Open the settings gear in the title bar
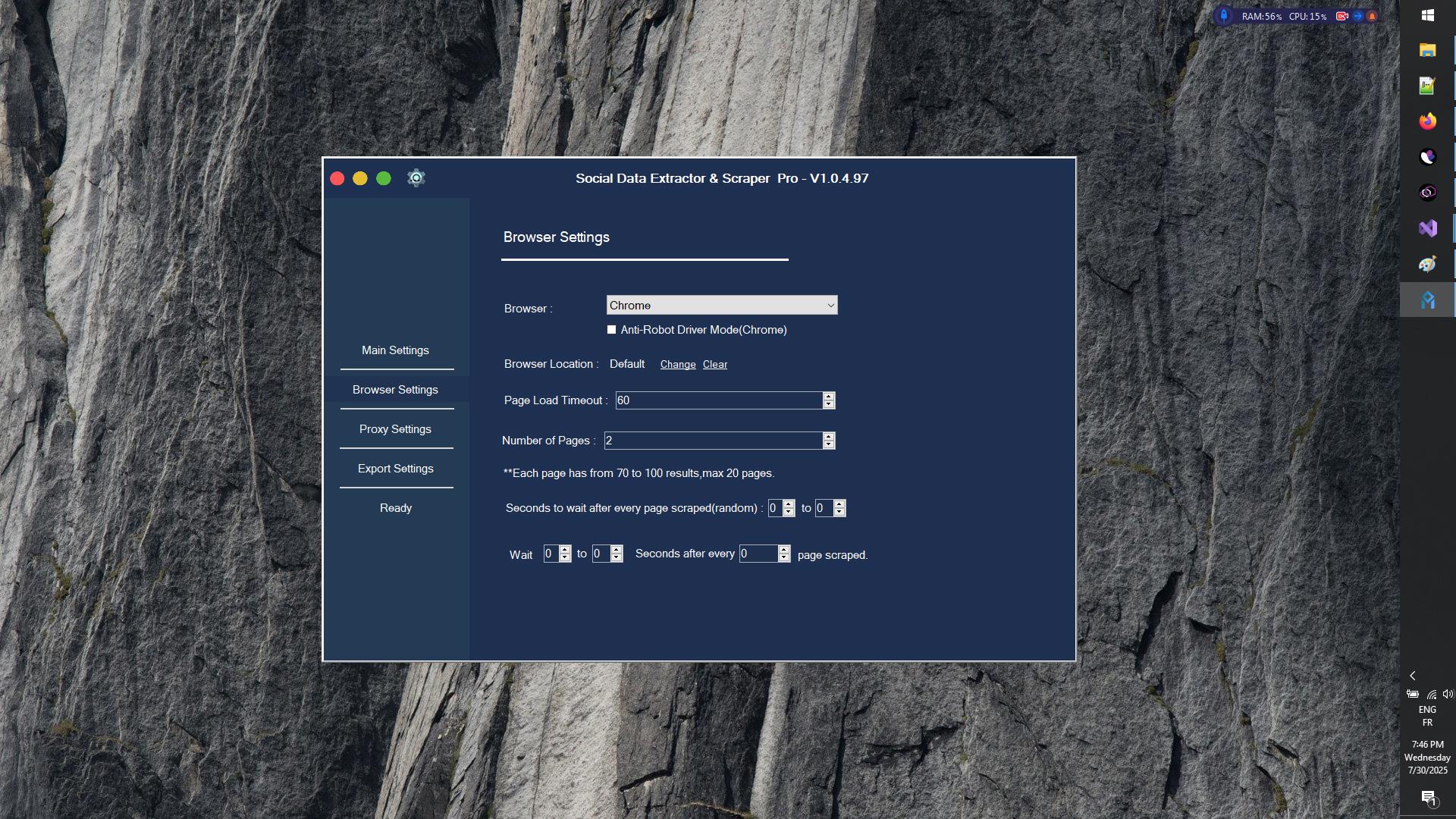Viewport: 1456px width, 819px height. tap(416, 177)
